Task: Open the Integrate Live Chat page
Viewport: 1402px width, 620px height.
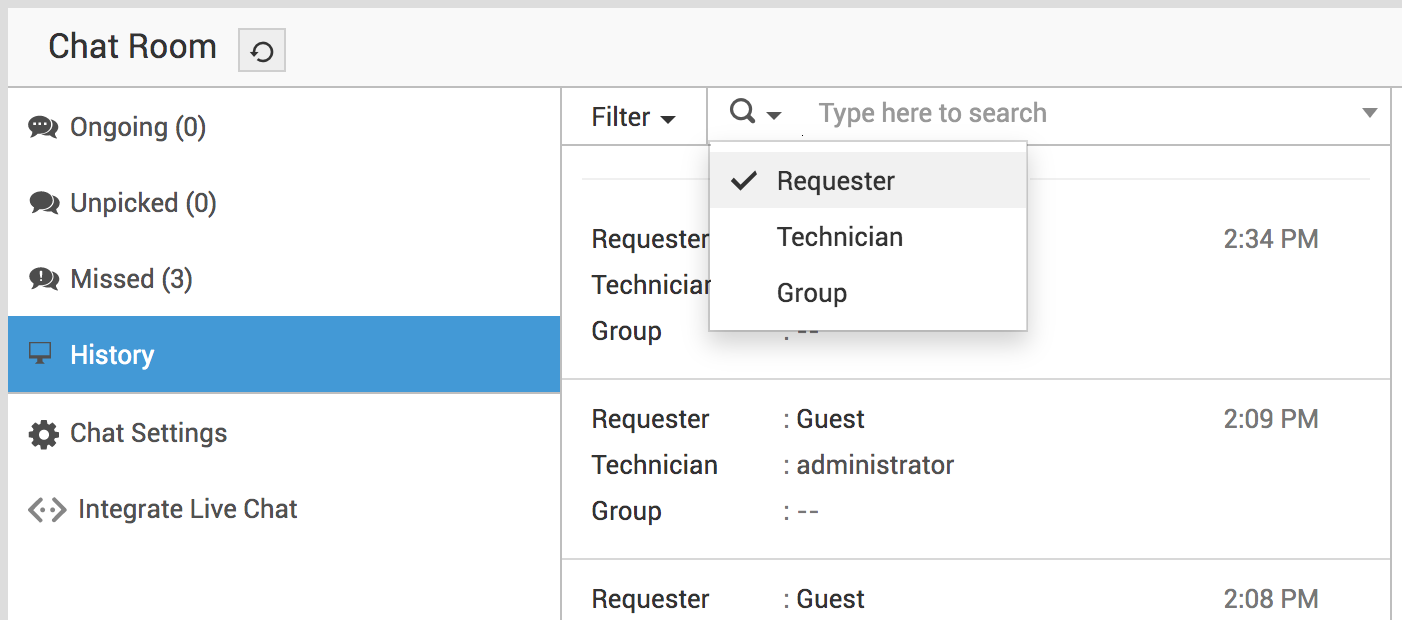Action: [x=188, y=510]
